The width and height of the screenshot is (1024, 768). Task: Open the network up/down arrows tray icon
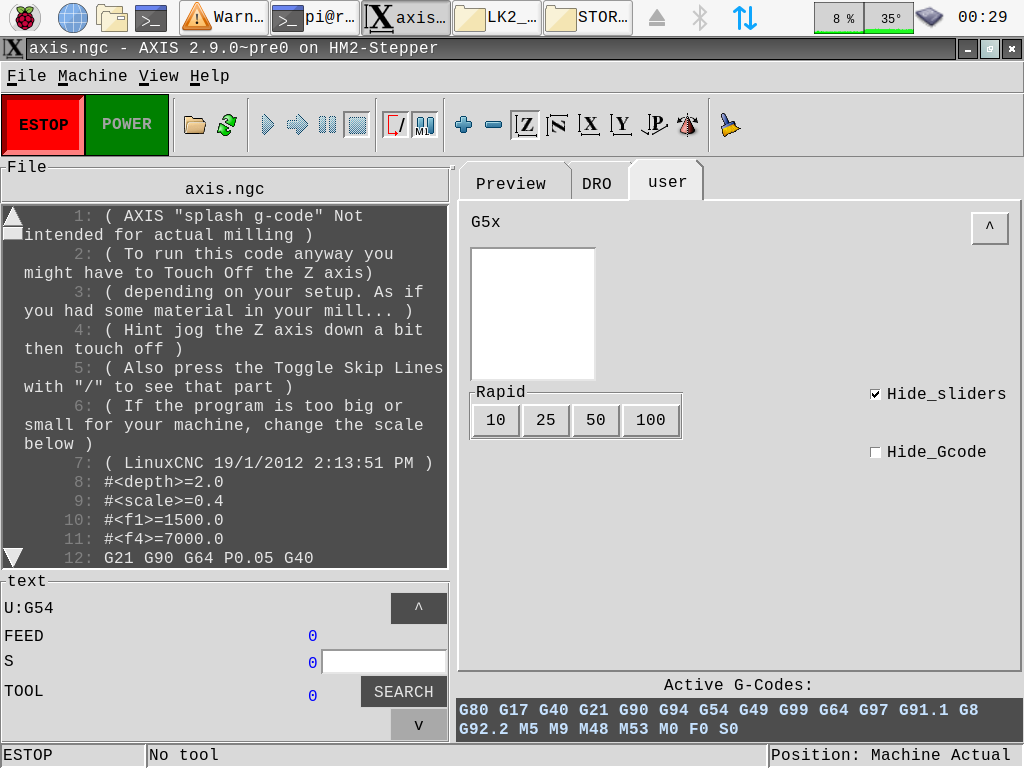pos(744,18)
